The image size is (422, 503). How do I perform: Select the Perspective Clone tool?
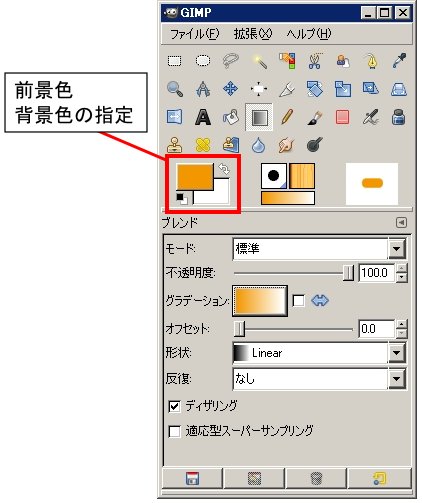(231, 145)
